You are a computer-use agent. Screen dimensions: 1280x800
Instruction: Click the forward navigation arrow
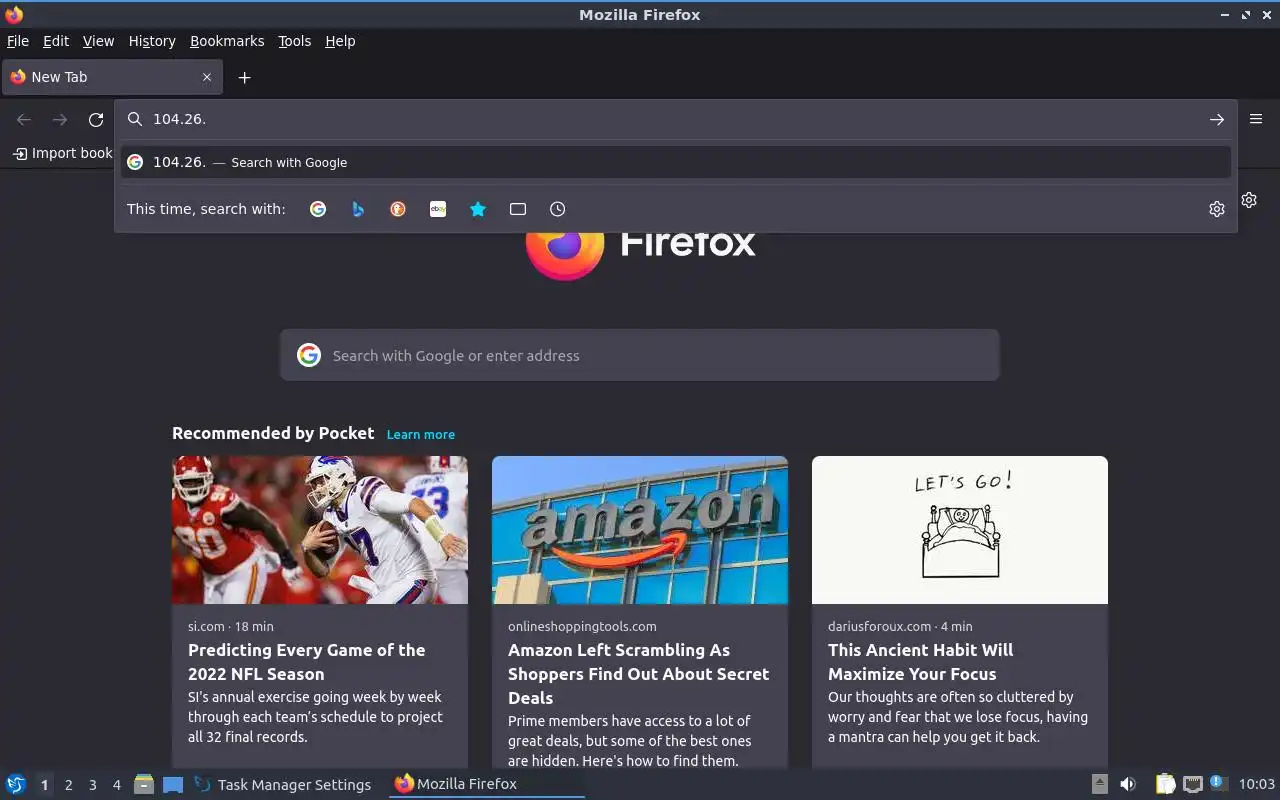60,119
